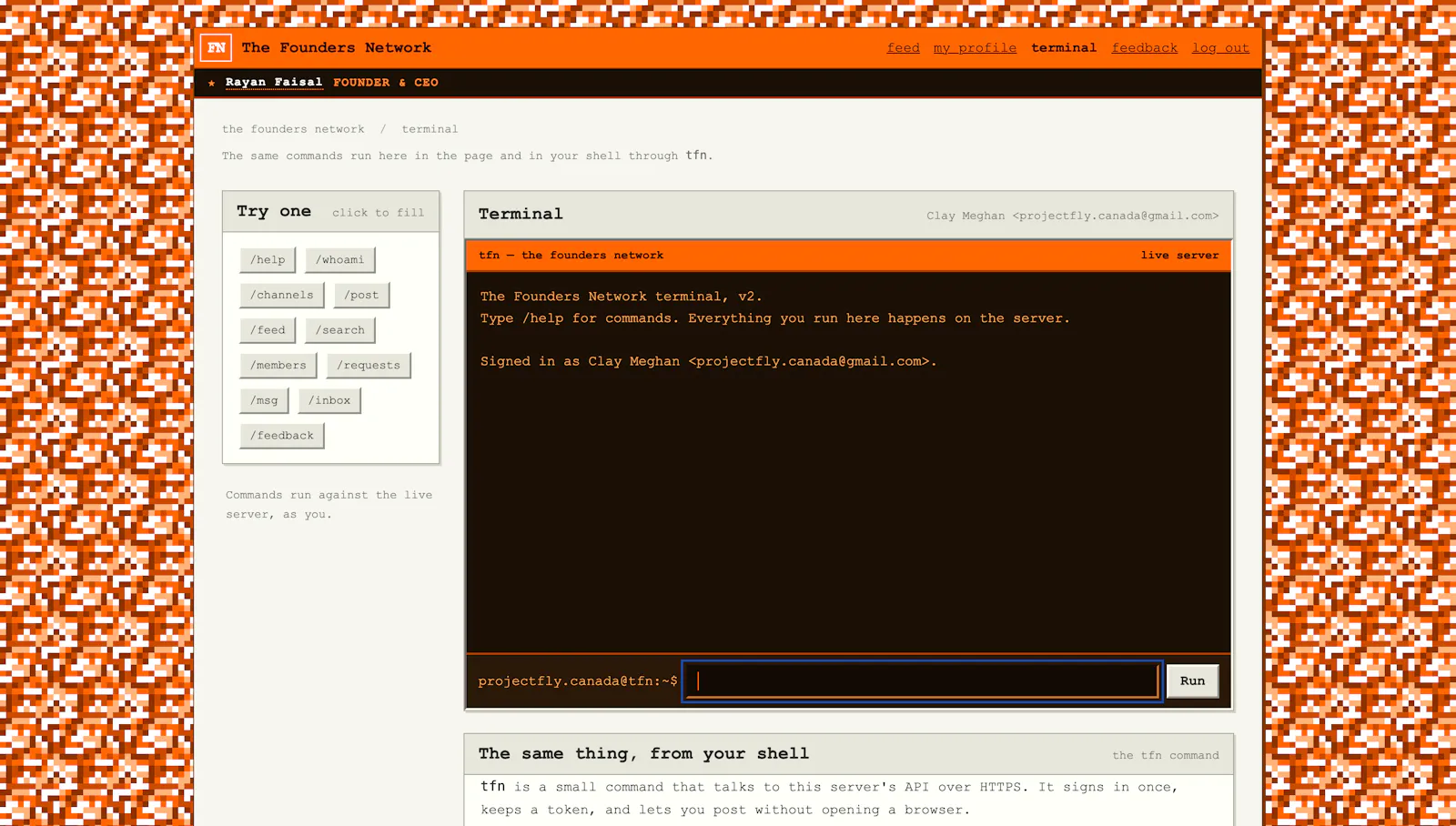Click 'The Founders Network terminal, v2.' line
The image size is (1456, 826).
(x=622, y=297)
